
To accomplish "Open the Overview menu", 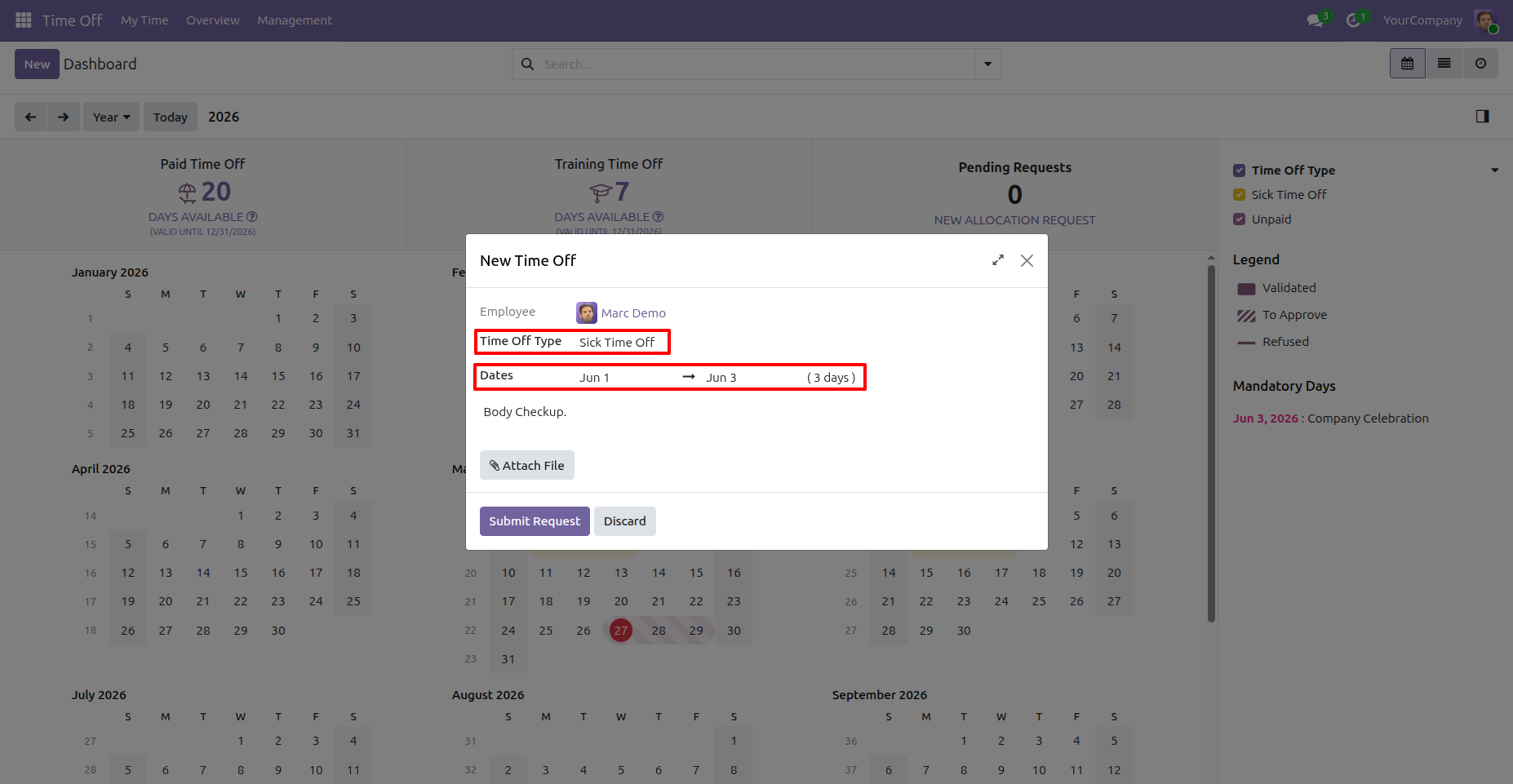I will 213,20.
